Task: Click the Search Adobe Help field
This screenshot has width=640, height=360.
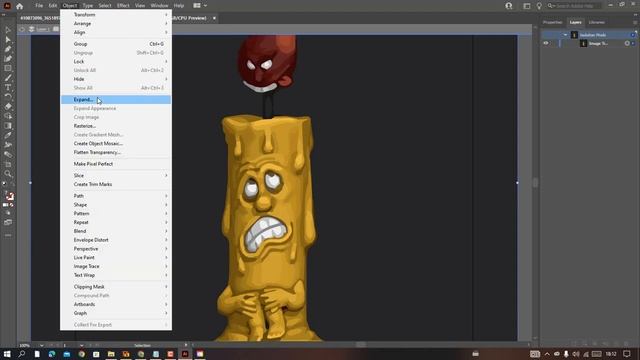Action: click(x=574, y=6)
